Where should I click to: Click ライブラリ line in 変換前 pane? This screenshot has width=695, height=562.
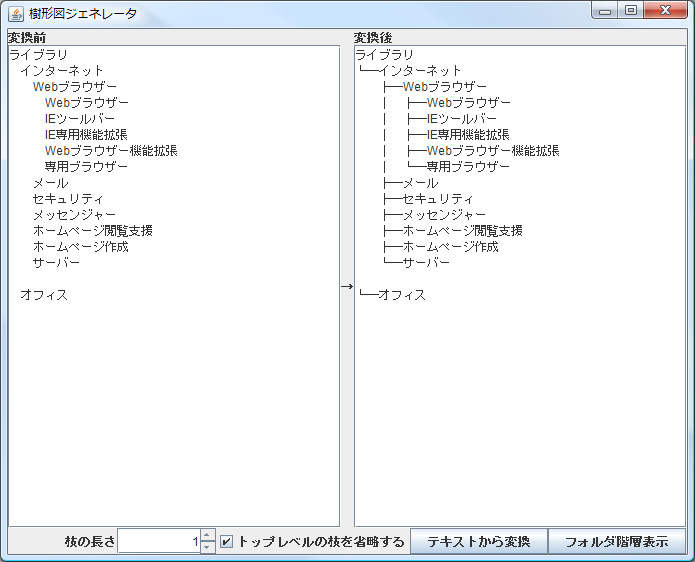[x=39, y=55]
